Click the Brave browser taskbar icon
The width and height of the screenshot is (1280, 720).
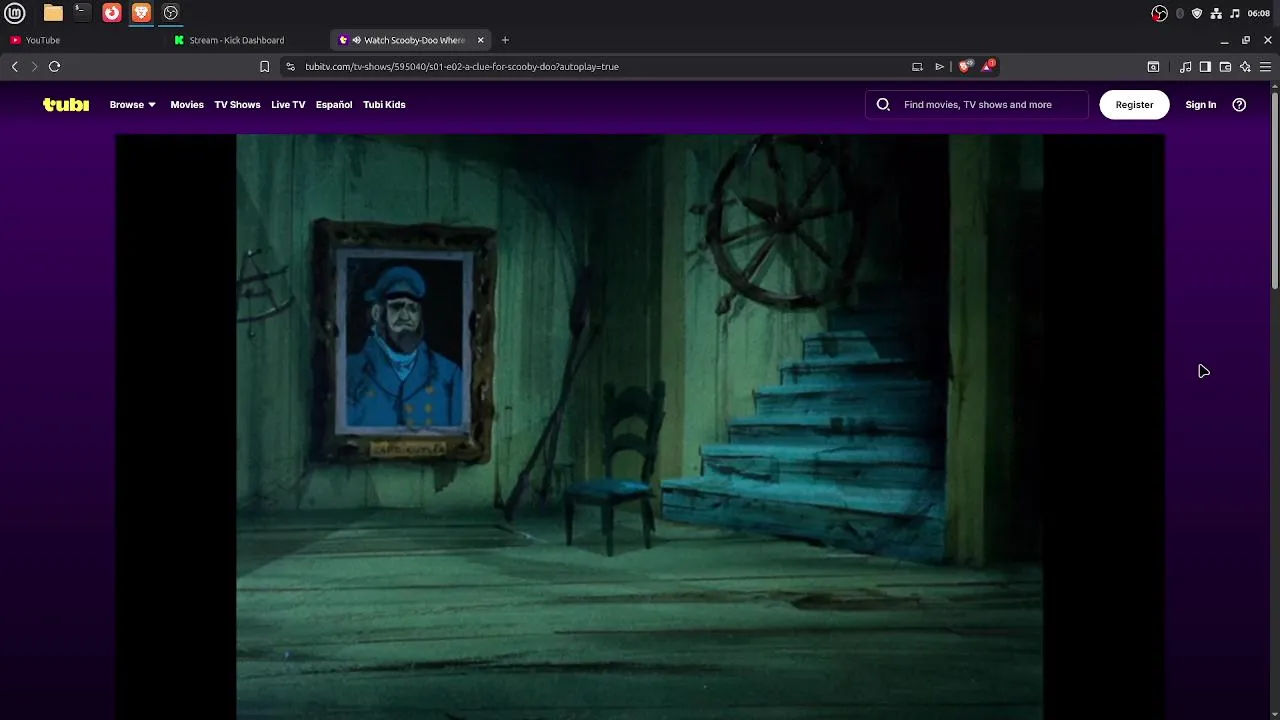141,13
